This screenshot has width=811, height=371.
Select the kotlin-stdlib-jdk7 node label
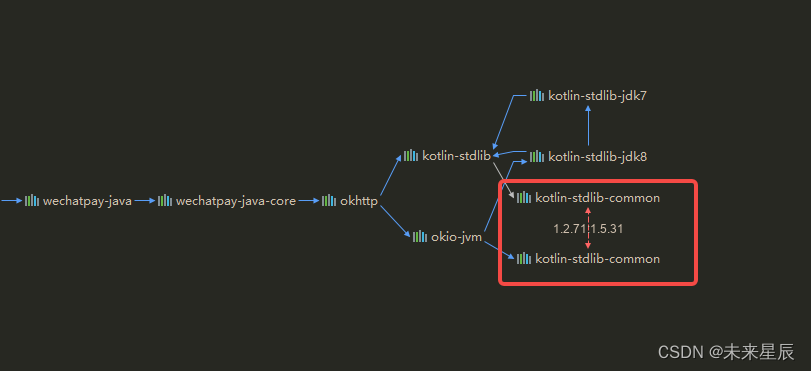597,96
